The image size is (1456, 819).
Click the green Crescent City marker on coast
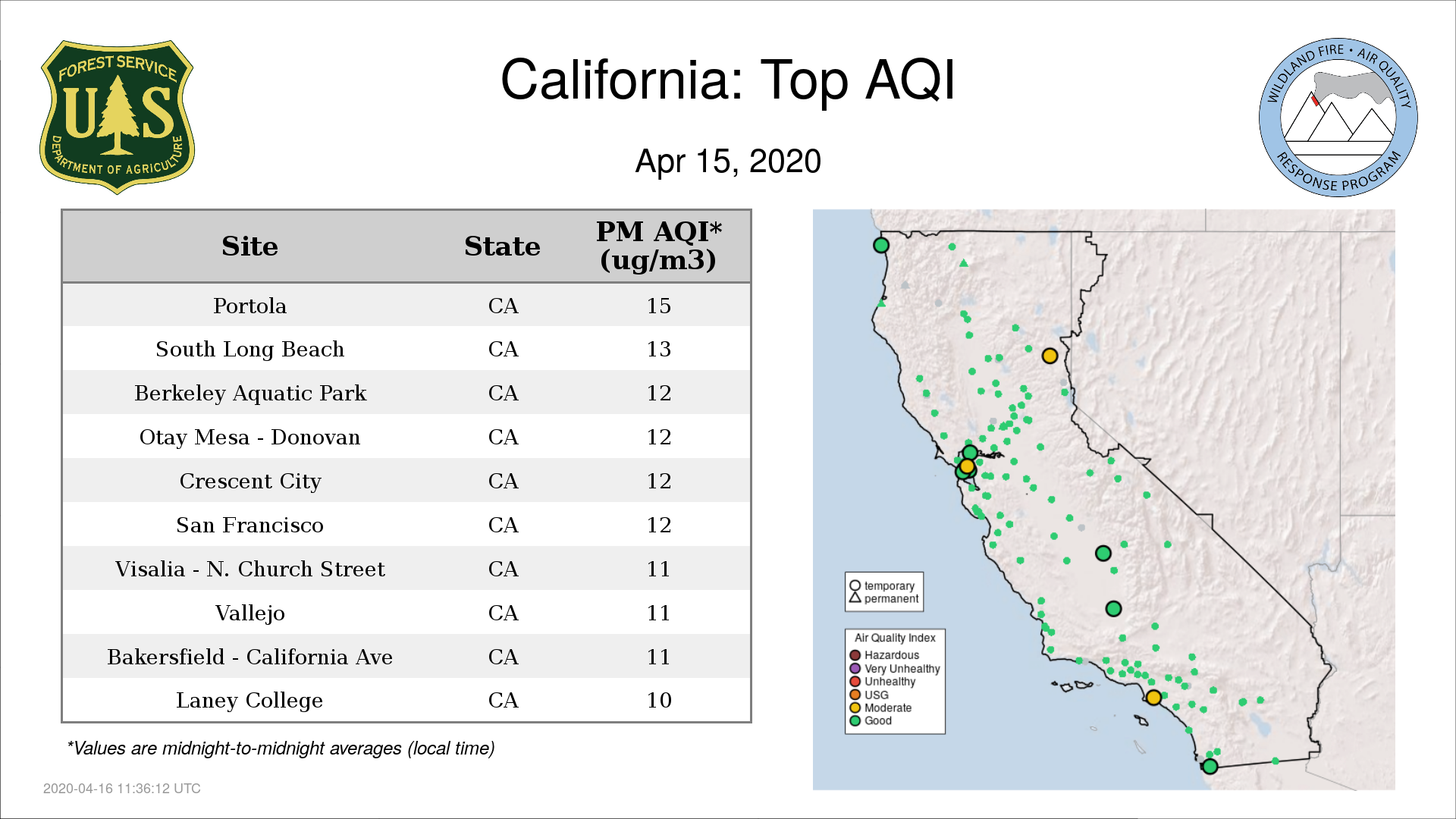(x=880, y=245)
